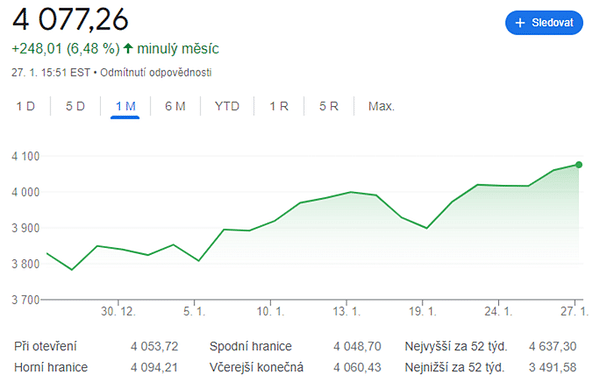Viewport: 600px width, 382px height.
Task: Switch to the YTD range tab
Action: point(227,106)
